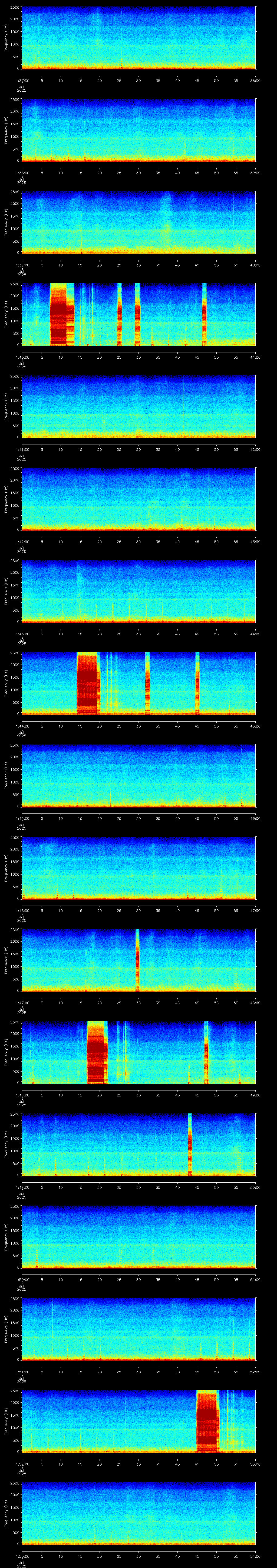Click the Frequency (Hz) label of the 1:37:00 spectrogram
277x1568 pixels.
tap(6, 38)
